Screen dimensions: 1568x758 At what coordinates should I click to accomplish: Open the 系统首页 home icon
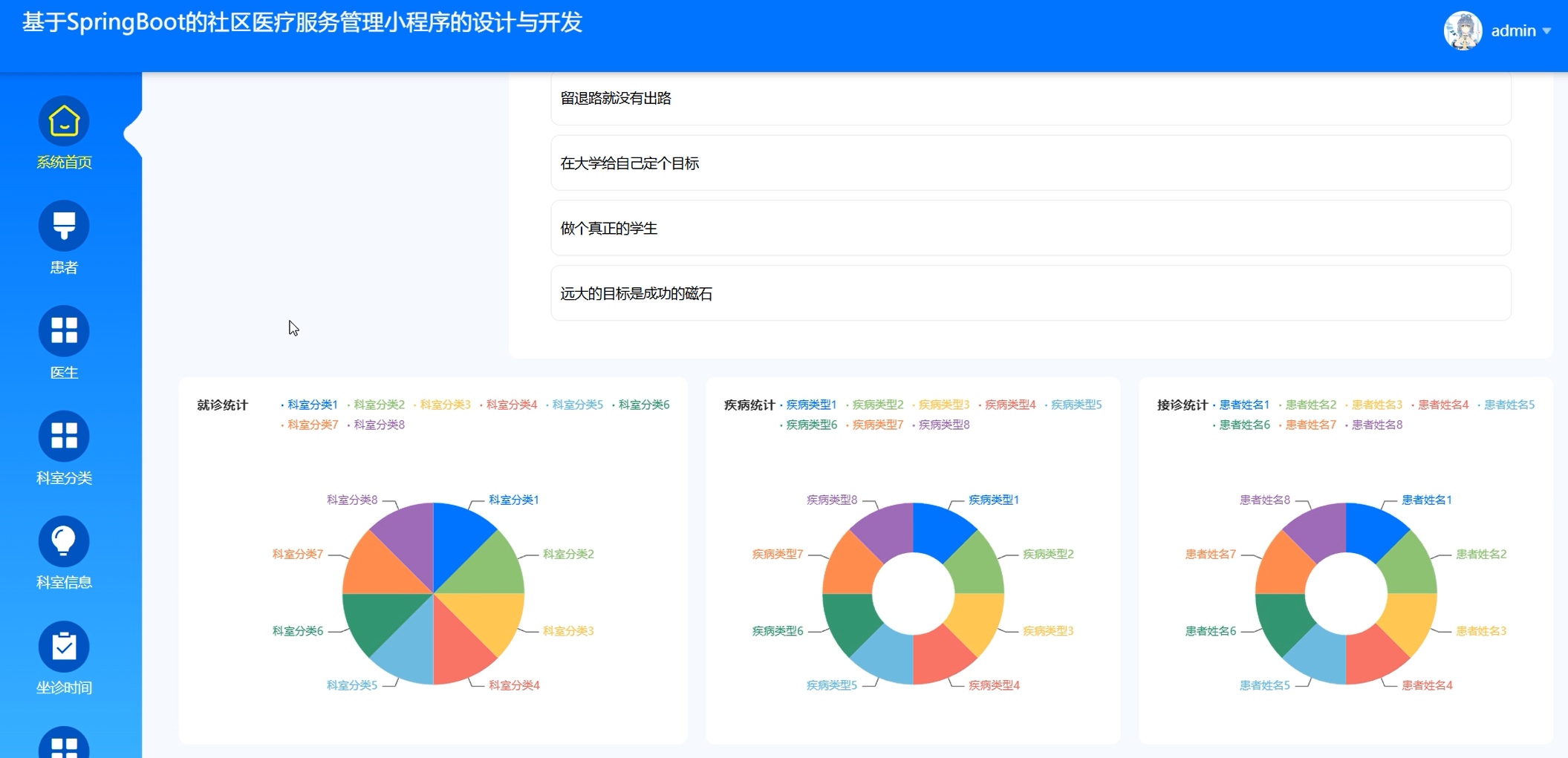click(x=64, y=121)
